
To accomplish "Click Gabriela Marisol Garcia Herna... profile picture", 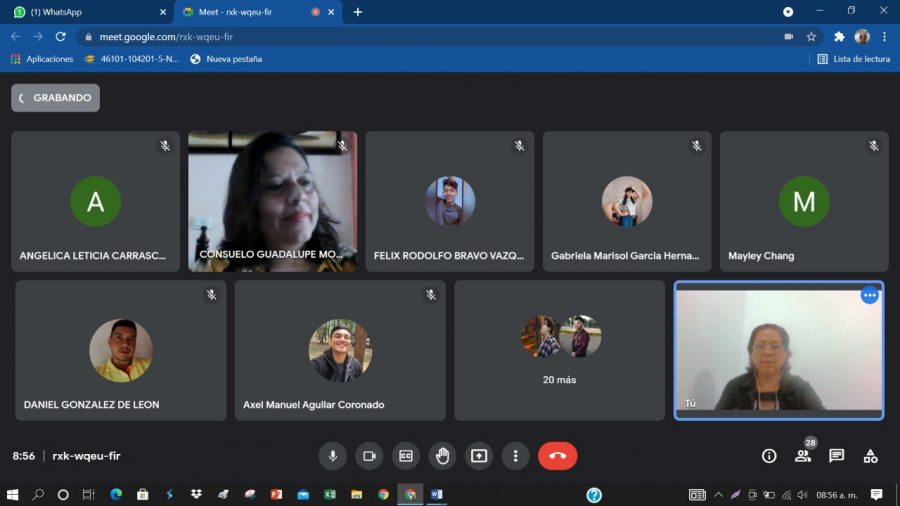I will click(627, 201).
